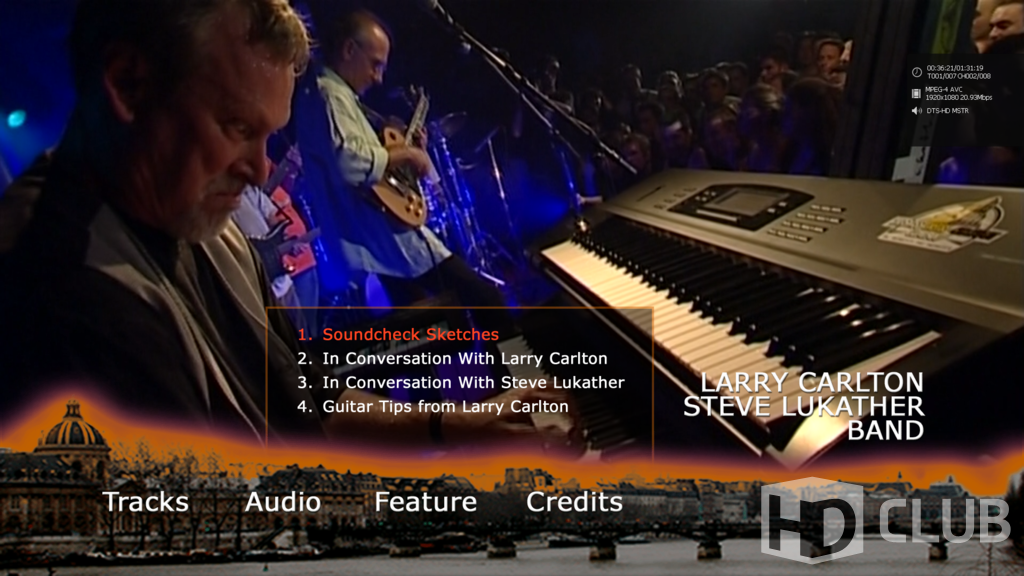
Task: Click the film strip video codec icon
Action: [916, 93]
